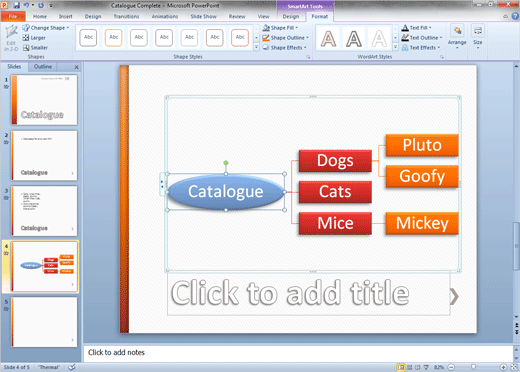This screenshot has height=372, width=520.
Task: Switch to Transitions ribbon tab
Action: (x=126, y=16)
